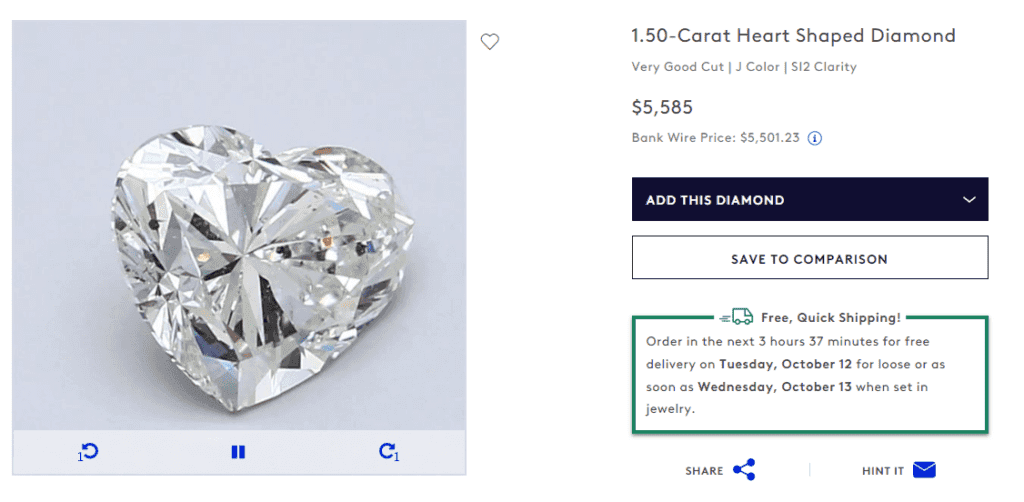Click the SI2 Clarity specification
Viewport: 1024px width, 502px height.
coord(825,68)
